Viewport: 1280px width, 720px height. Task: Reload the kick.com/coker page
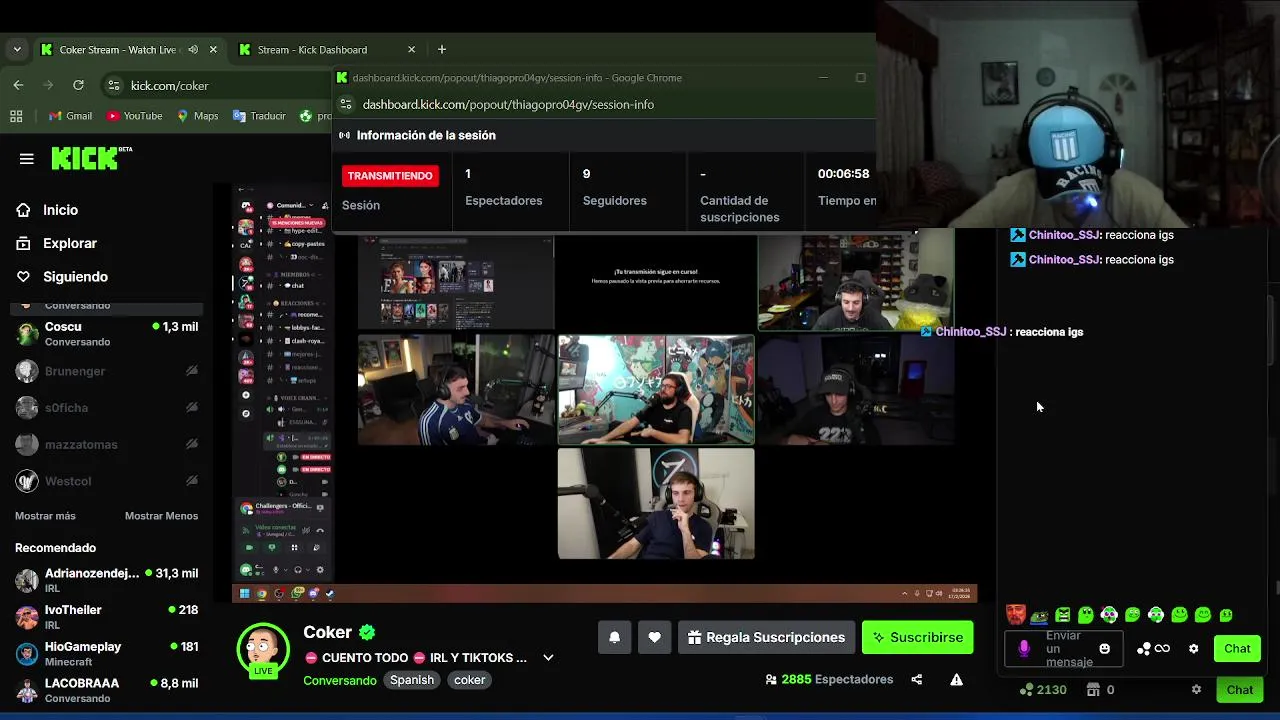coord(78,85)
